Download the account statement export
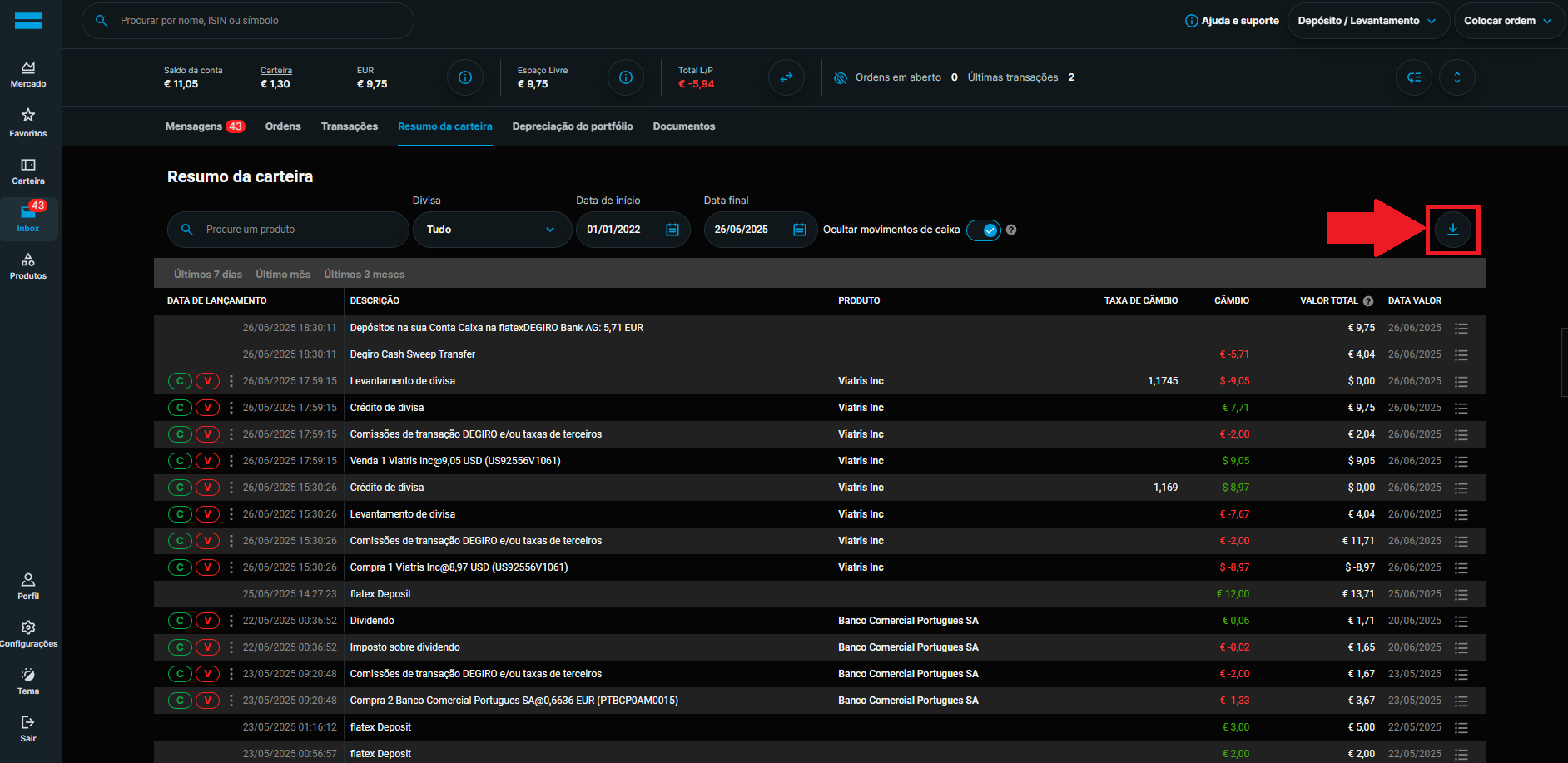Image resolution: width=1568 pixels, height=763 pixels. pyautogui.click(x=1453, y=230)
